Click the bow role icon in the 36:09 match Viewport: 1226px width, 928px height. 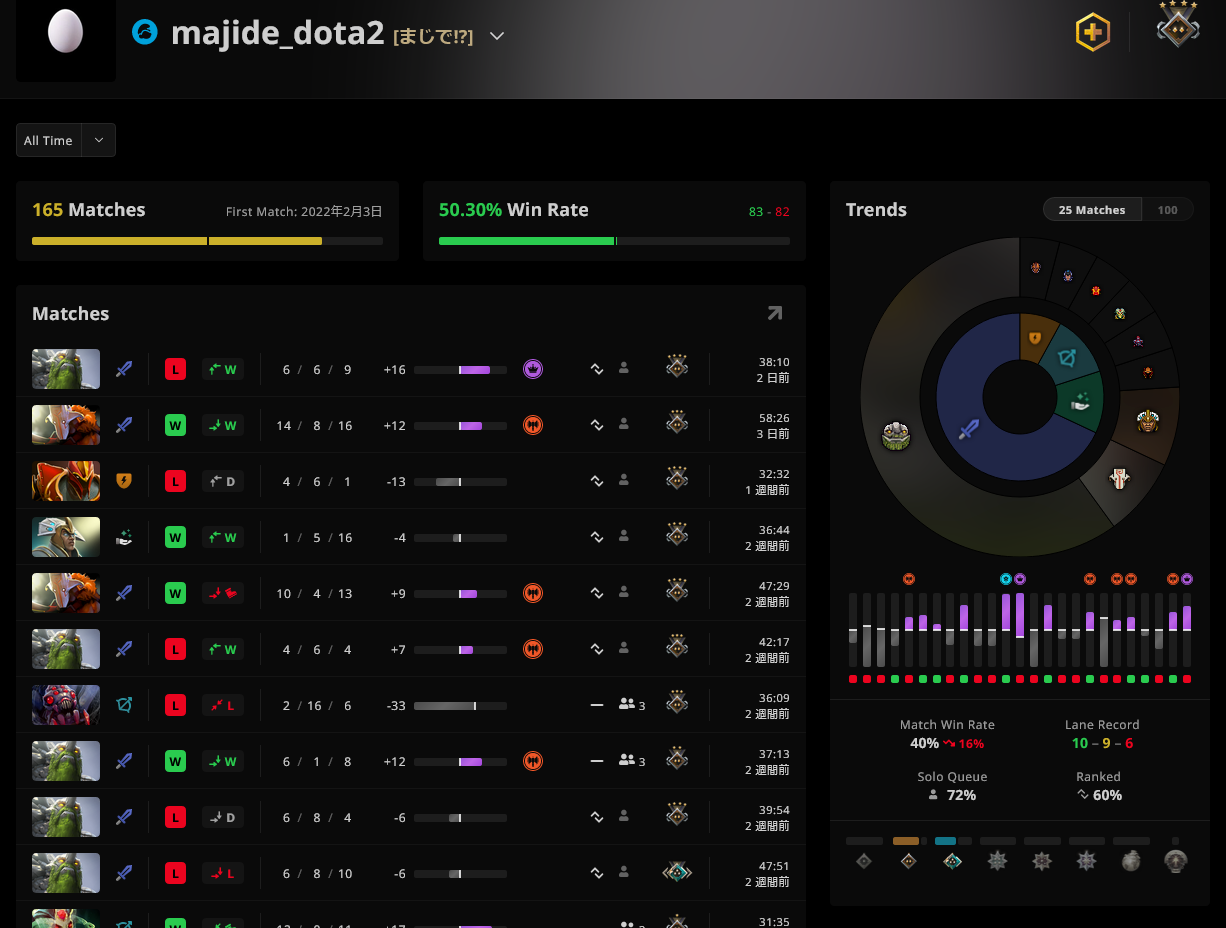click(124, 705)
